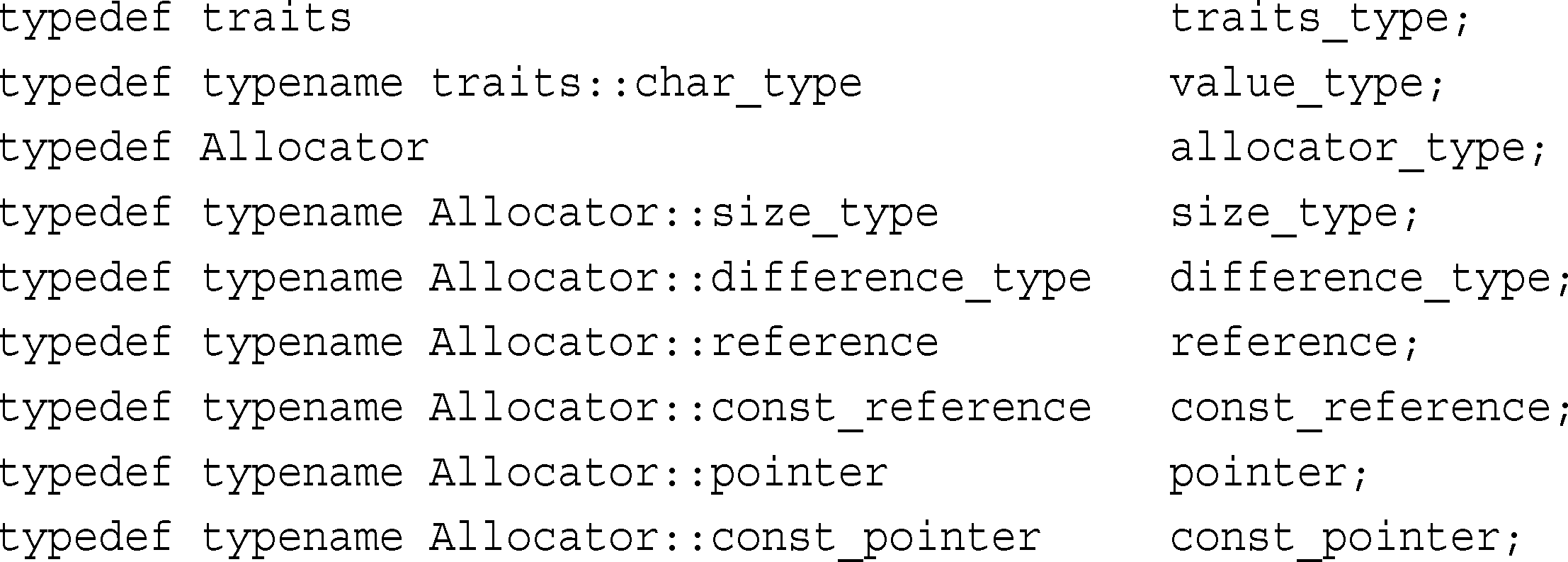Image resolution: width=1568 pixels, height=562 pixels.
Task: Click the word traits after first typedef
Action: pos(277,18)
